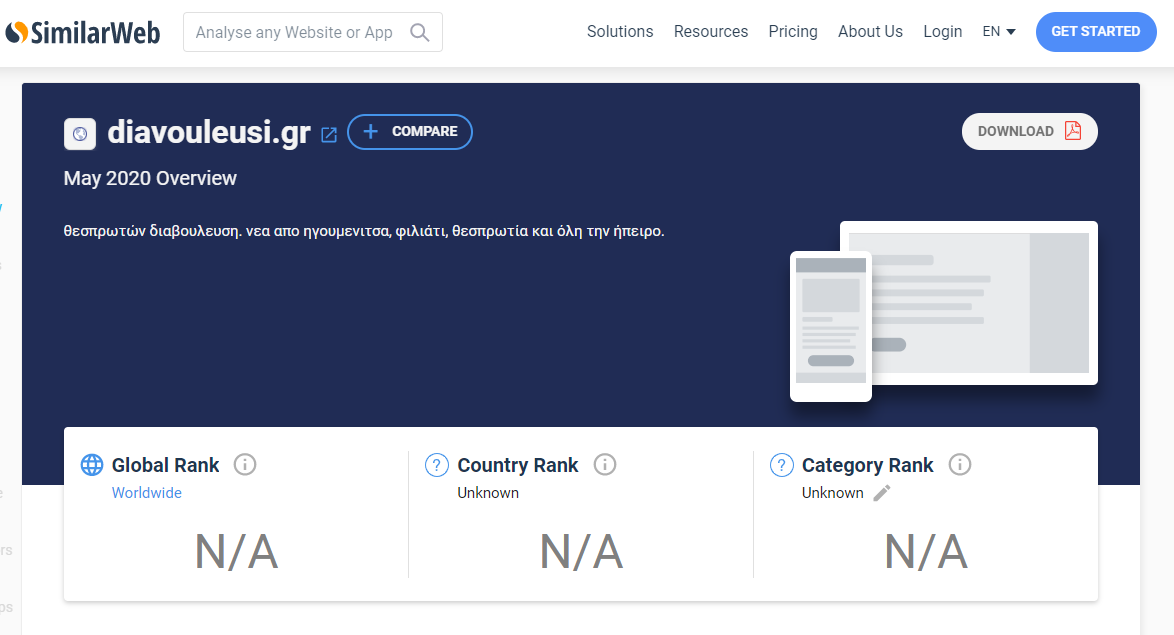The height and width of the screenshot is (635, 1174).
Task: Click Unknown under Country Rank
Action: click(488, 493)
